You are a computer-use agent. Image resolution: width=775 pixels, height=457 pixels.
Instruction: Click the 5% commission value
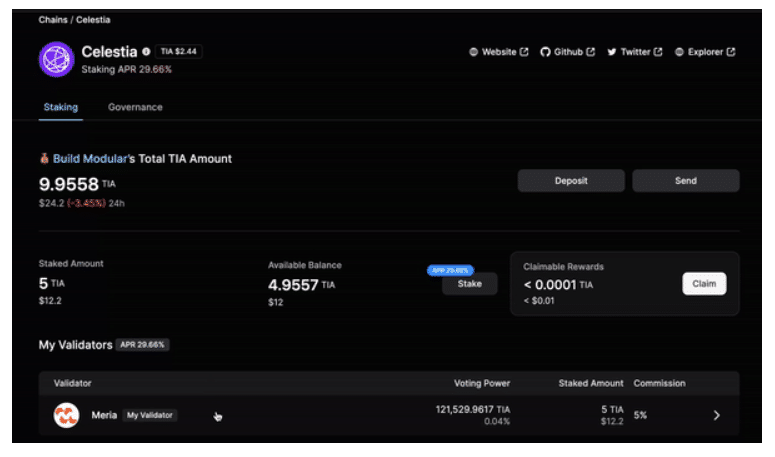pos(640,415)
